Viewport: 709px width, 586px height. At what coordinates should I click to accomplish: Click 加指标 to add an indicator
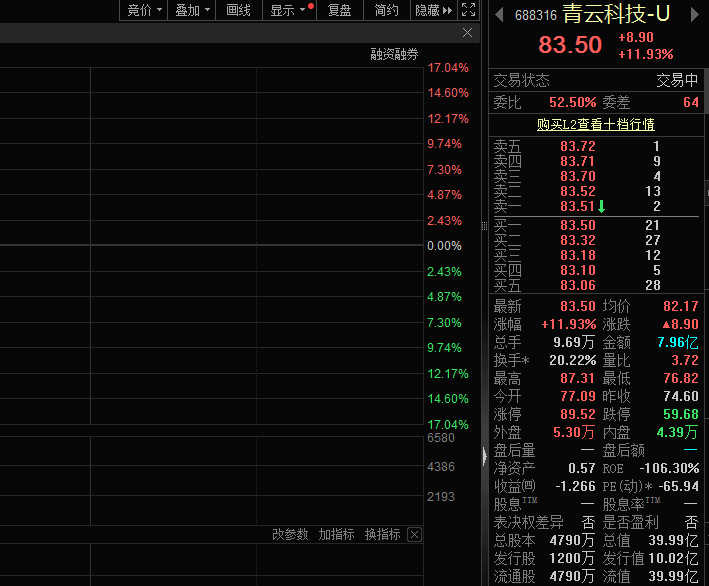[x=336, y=534]
